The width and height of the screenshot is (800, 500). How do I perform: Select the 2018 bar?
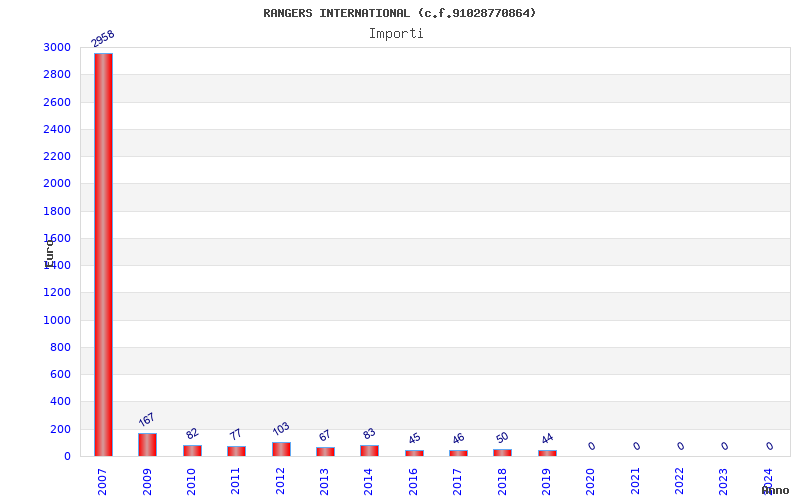coord(502,453)
